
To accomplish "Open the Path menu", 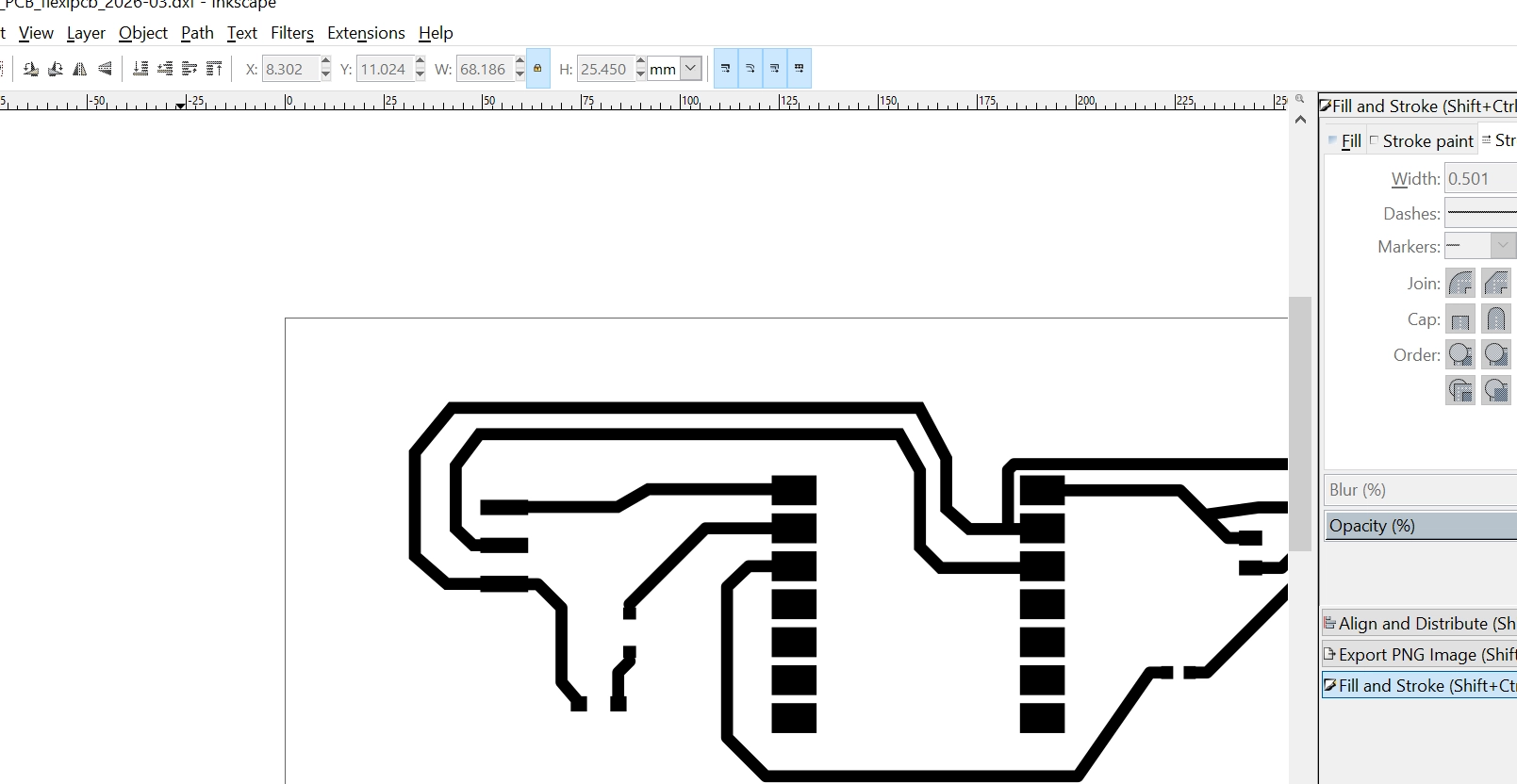I will point(197,33).
